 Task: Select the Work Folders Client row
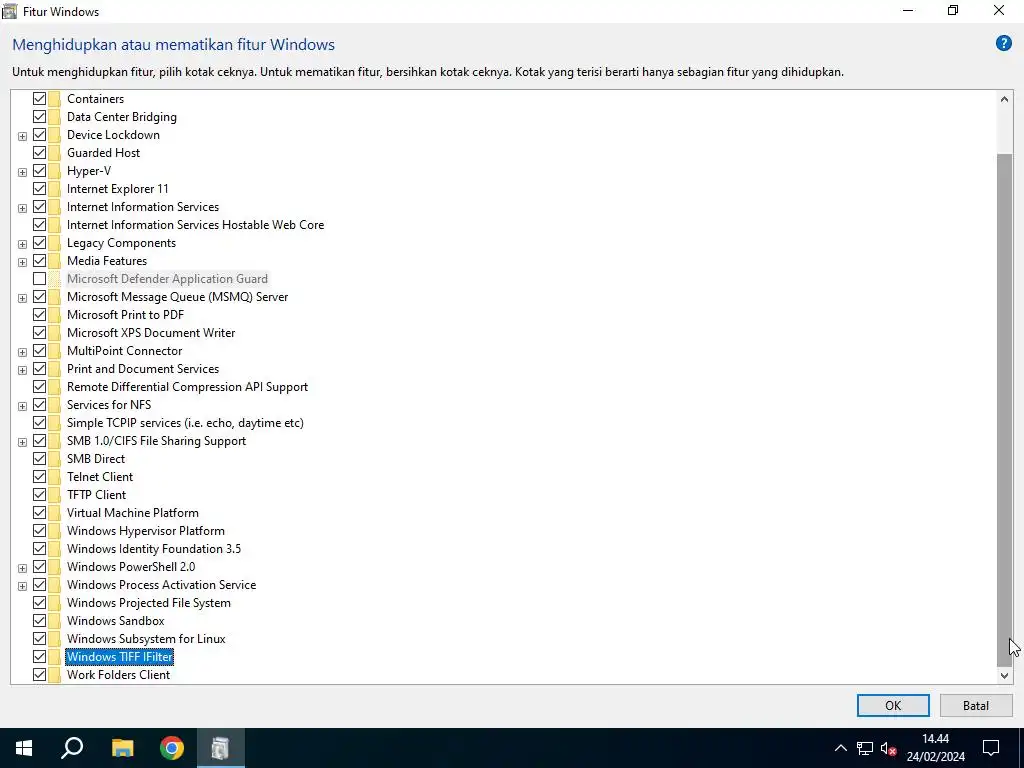tap(118, 675)
